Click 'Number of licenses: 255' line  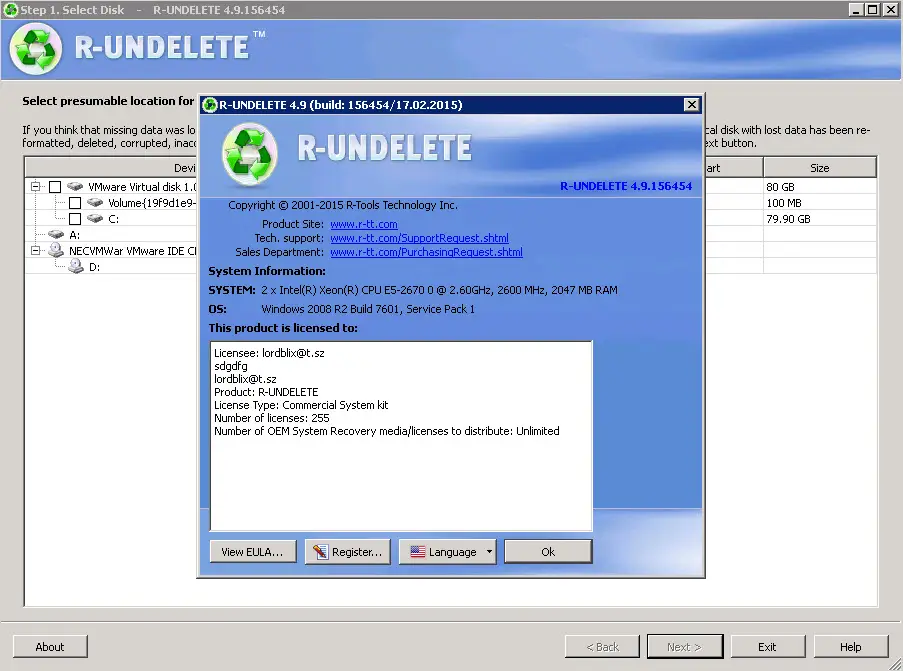coord(271,418)
